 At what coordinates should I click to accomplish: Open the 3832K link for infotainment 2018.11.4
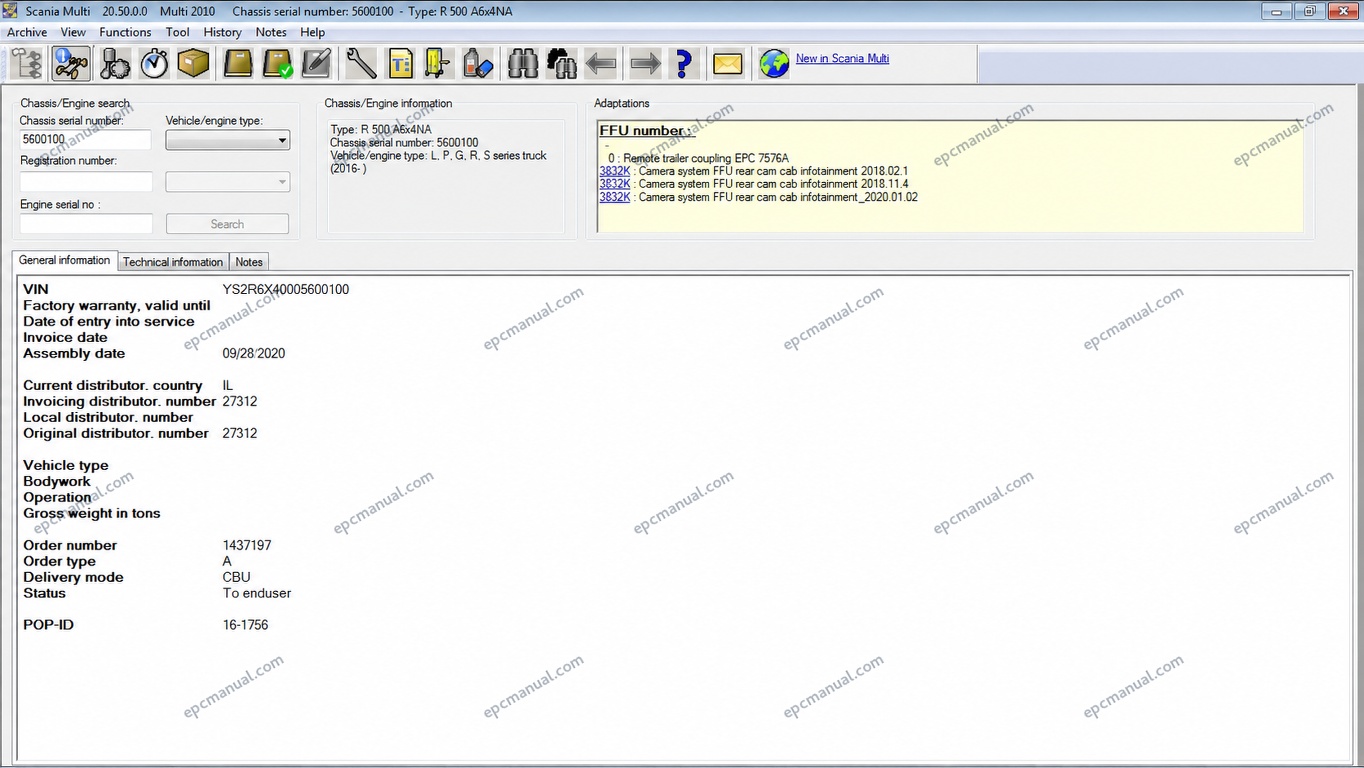[615, 184]
